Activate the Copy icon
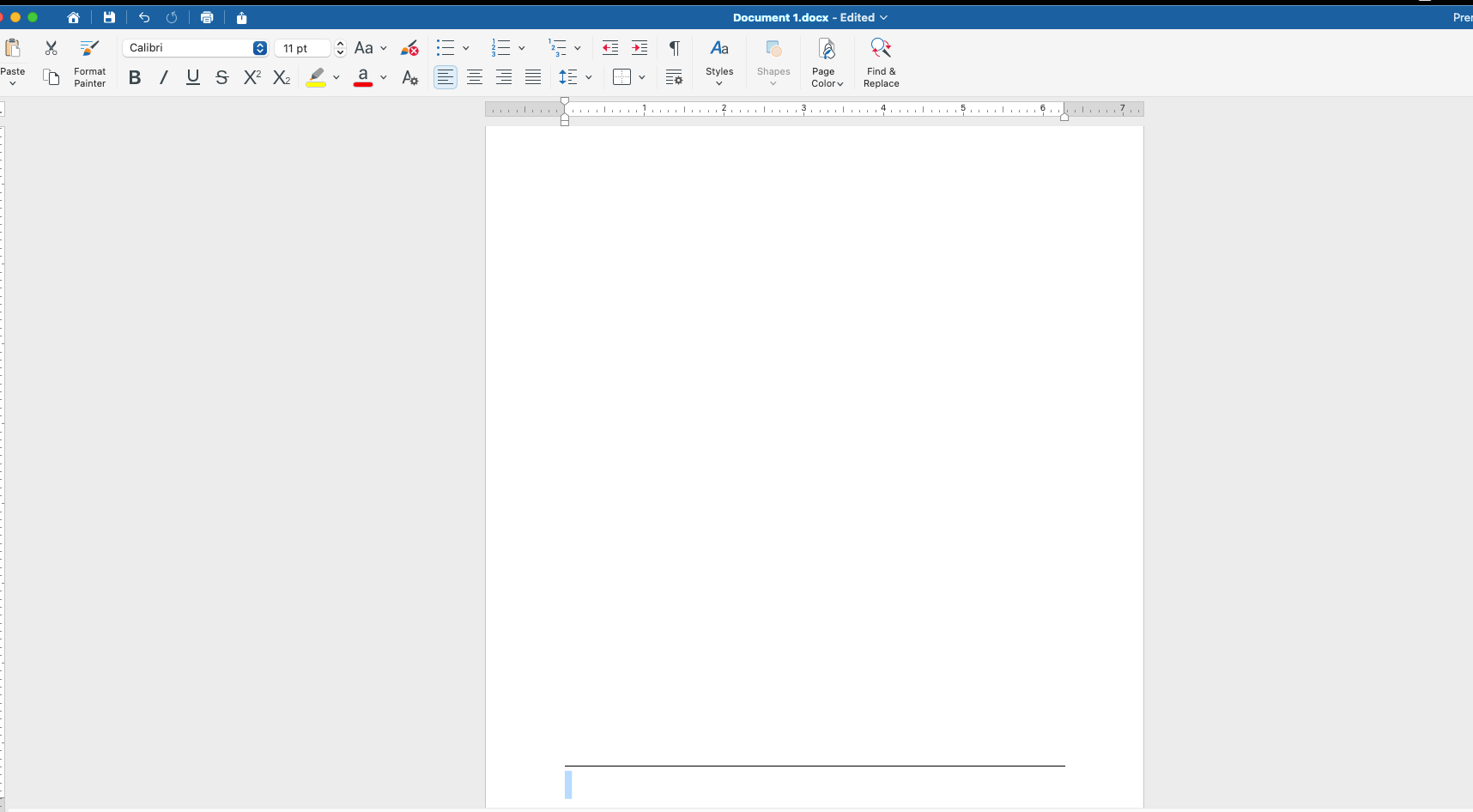This screenshot has height=812, width=1473. pyautogui.click(x=51, y=77)
